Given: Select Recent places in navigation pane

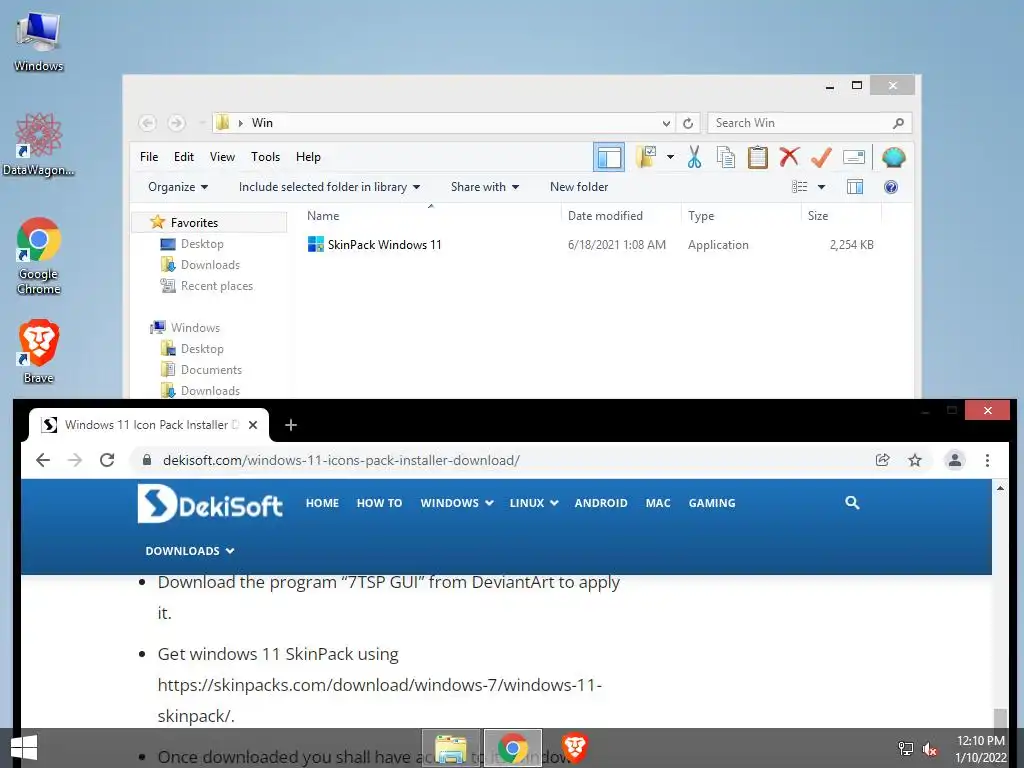Looking at the screenshot, I should click(x=207, y=286).
